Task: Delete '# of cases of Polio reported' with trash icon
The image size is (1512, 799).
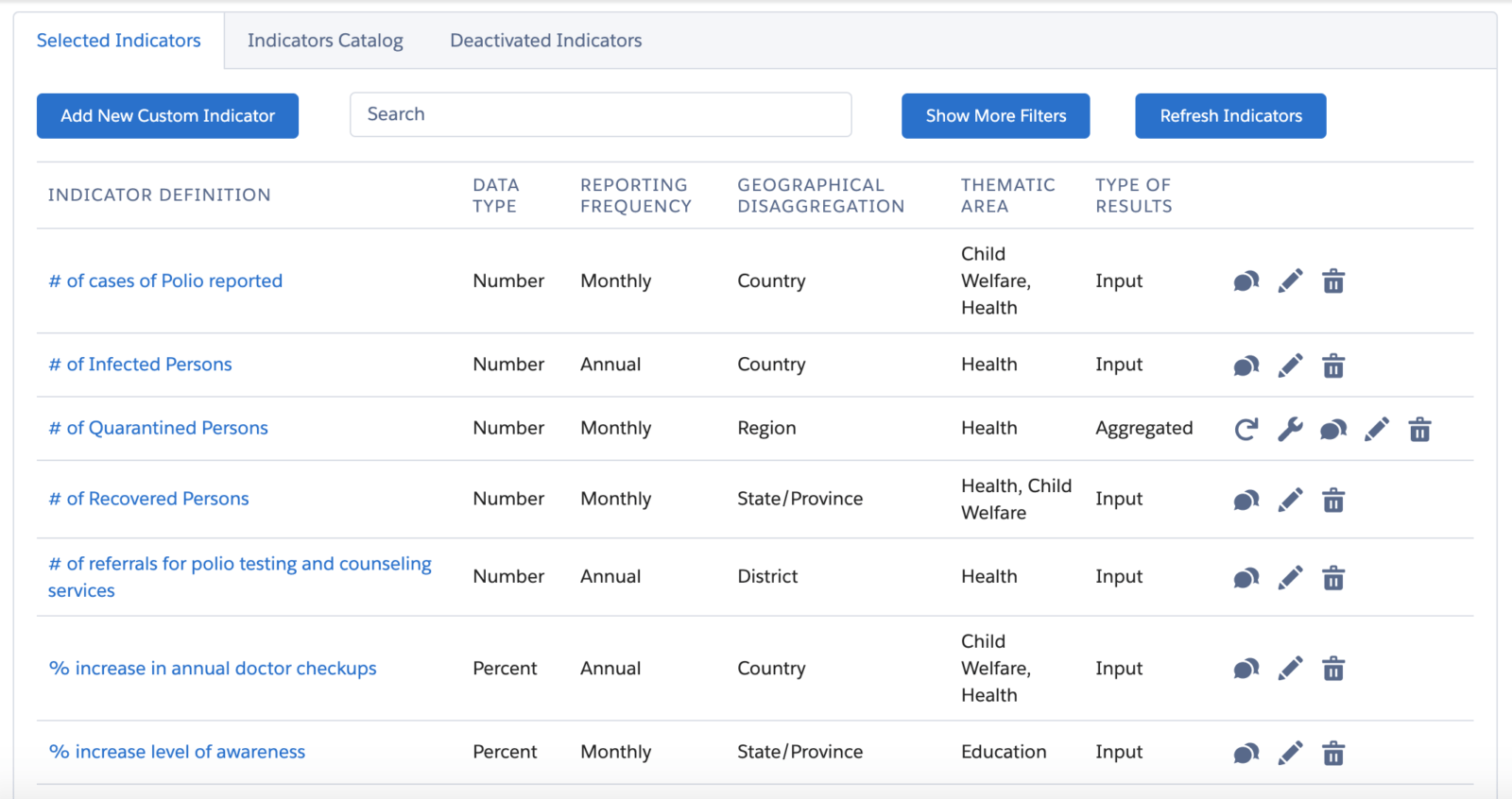Action: 1333,281
